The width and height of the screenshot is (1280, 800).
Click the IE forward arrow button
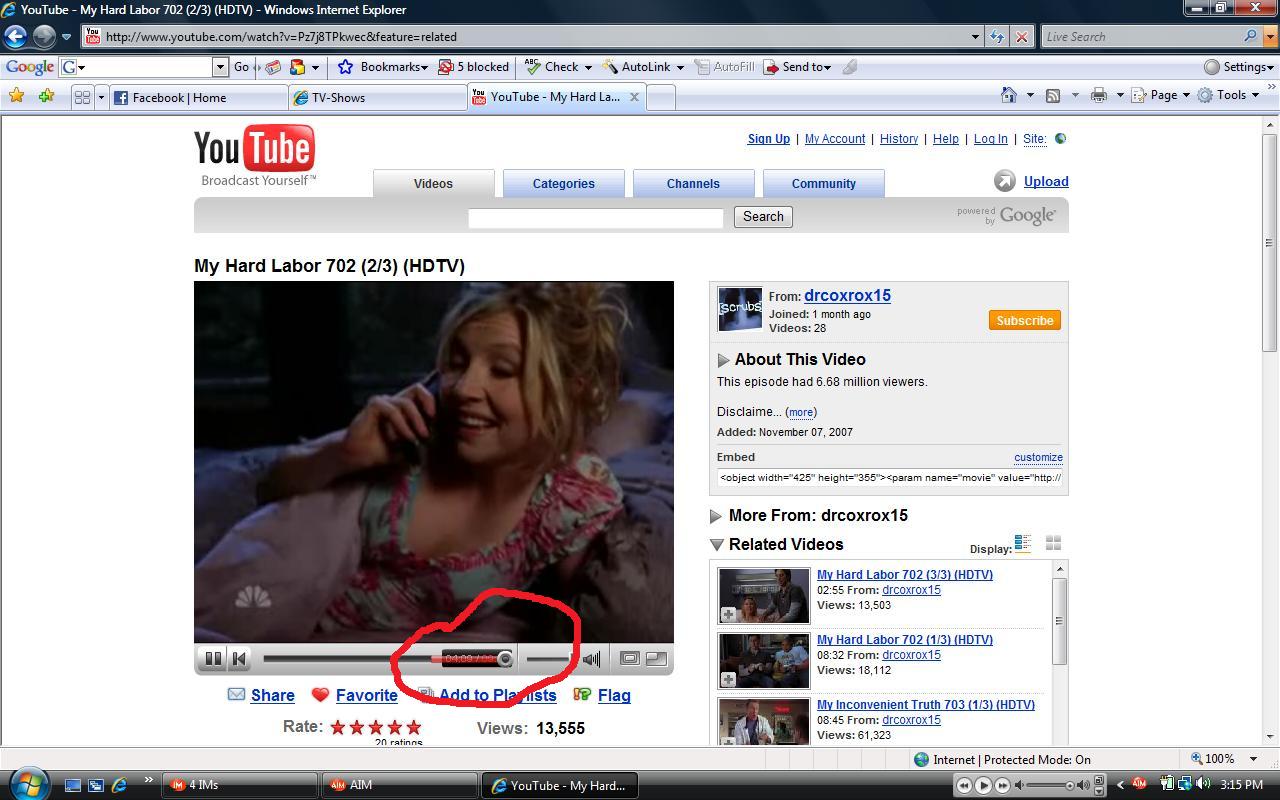pos(44,36)
